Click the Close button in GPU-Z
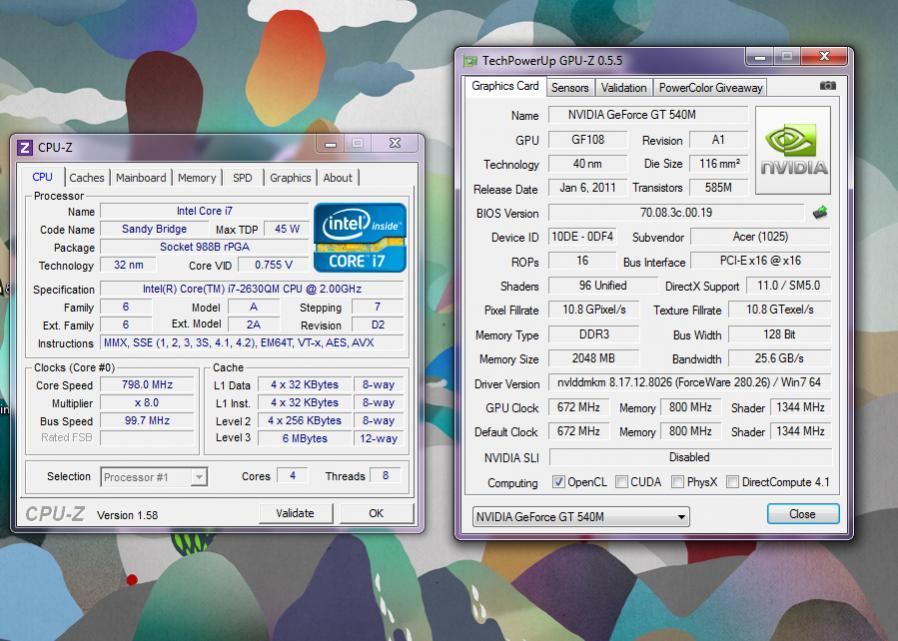Viewport: 898px width, 641px height. pyautogui.click(x=803, y=514)
